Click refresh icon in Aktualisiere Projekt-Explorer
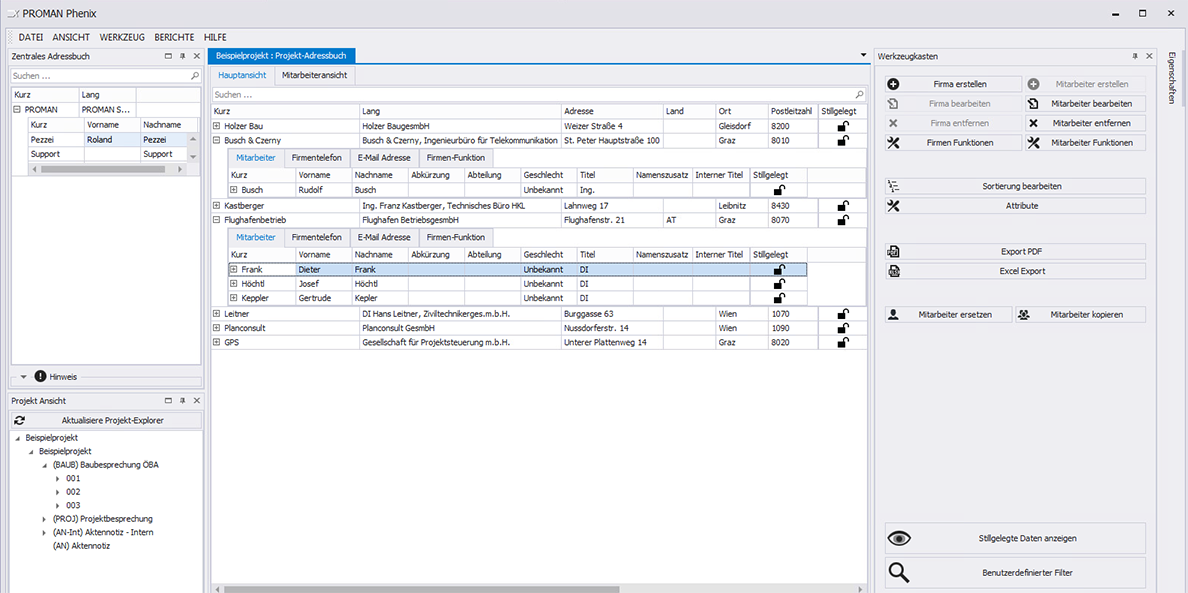Screen dimensions: 1188x593 20,420
